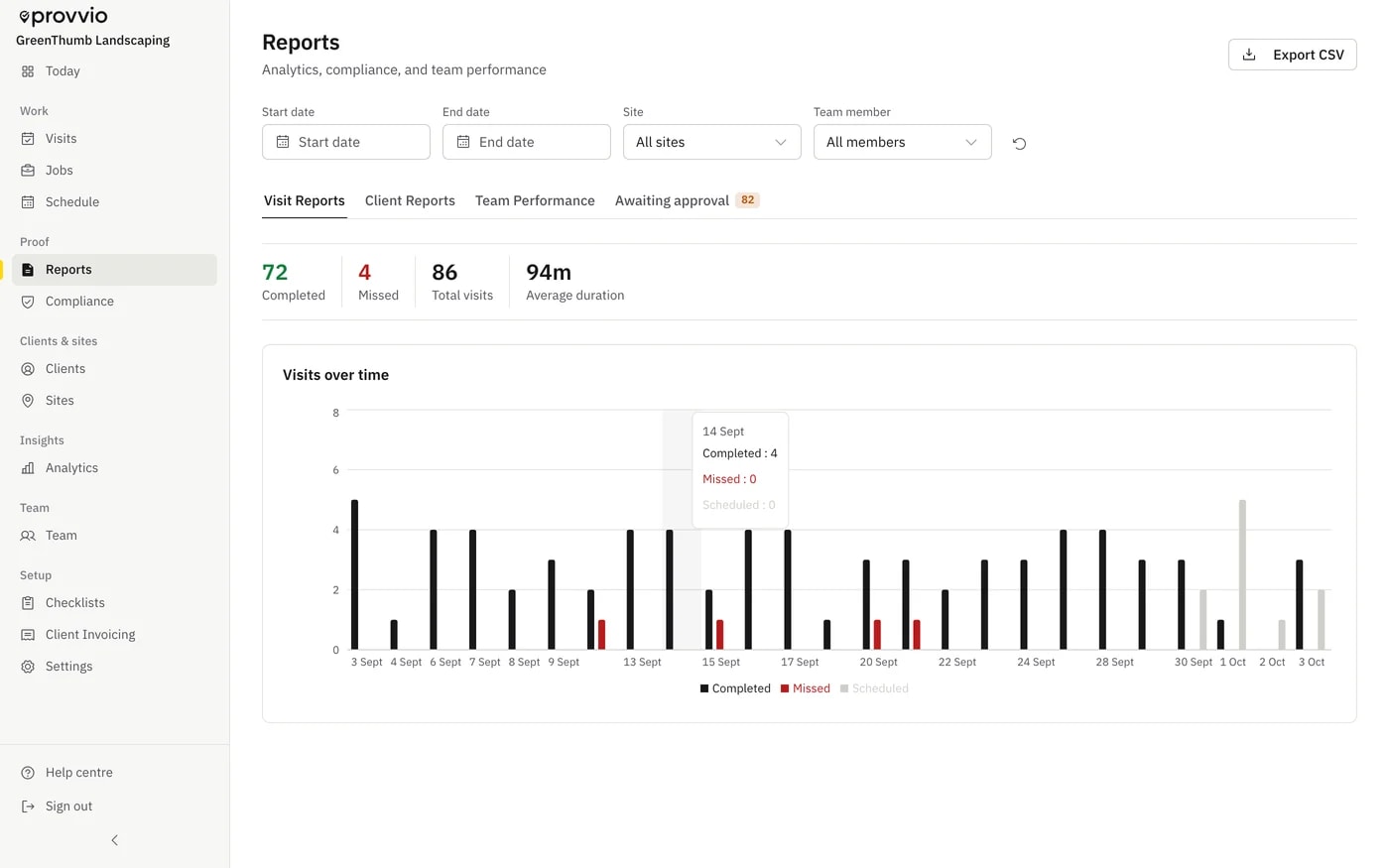Image resolution: width=1389 pixels, height=868 pixels.
Task: Click the Visits over time chart title
Action: pyautogui.click(x=335, y=375)
